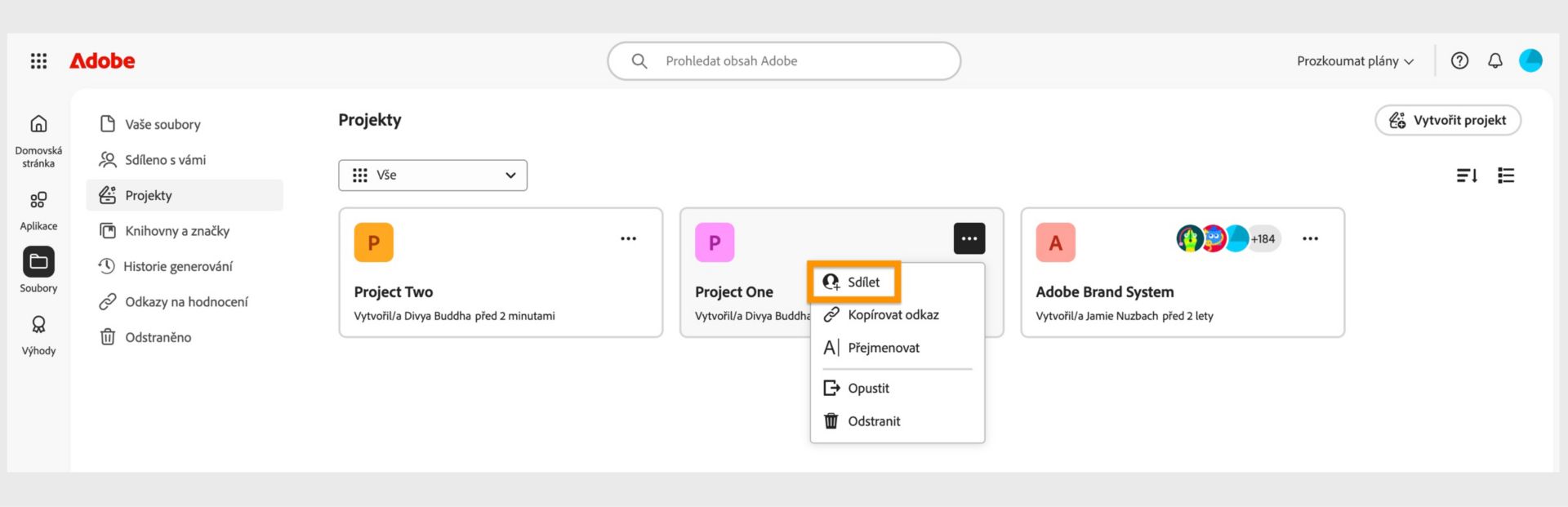Open the Project Two card title
The image size is (1568, 507).
coord(394,292)
